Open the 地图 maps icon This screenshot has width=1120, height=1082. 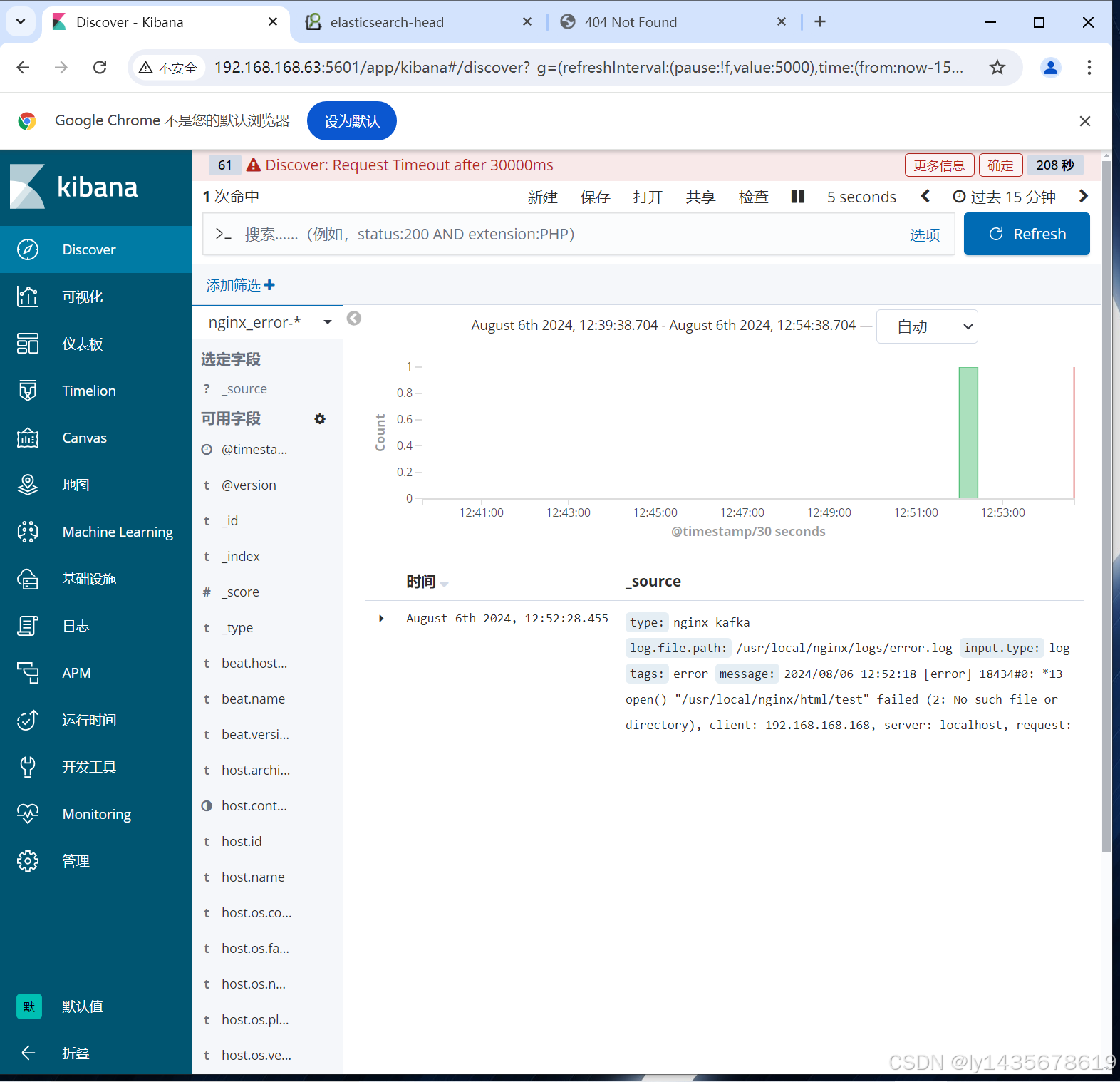point(28,485)
